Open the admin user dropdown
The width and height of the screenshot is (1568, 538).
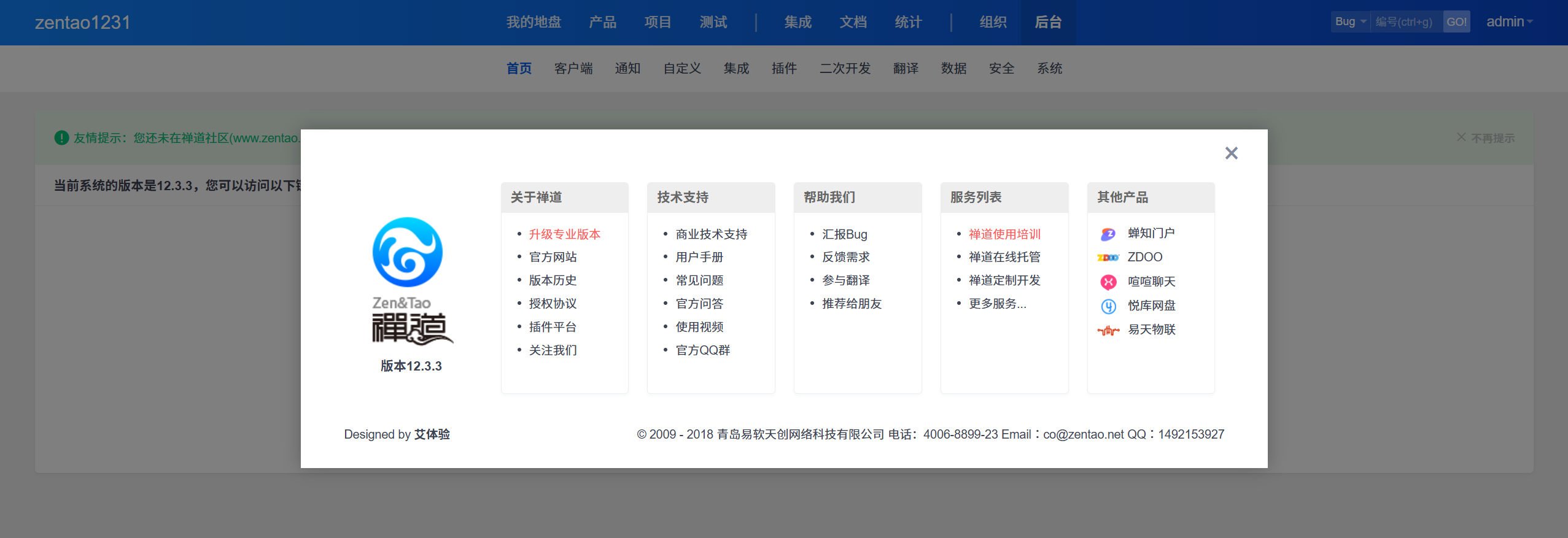click(1510, 21)
